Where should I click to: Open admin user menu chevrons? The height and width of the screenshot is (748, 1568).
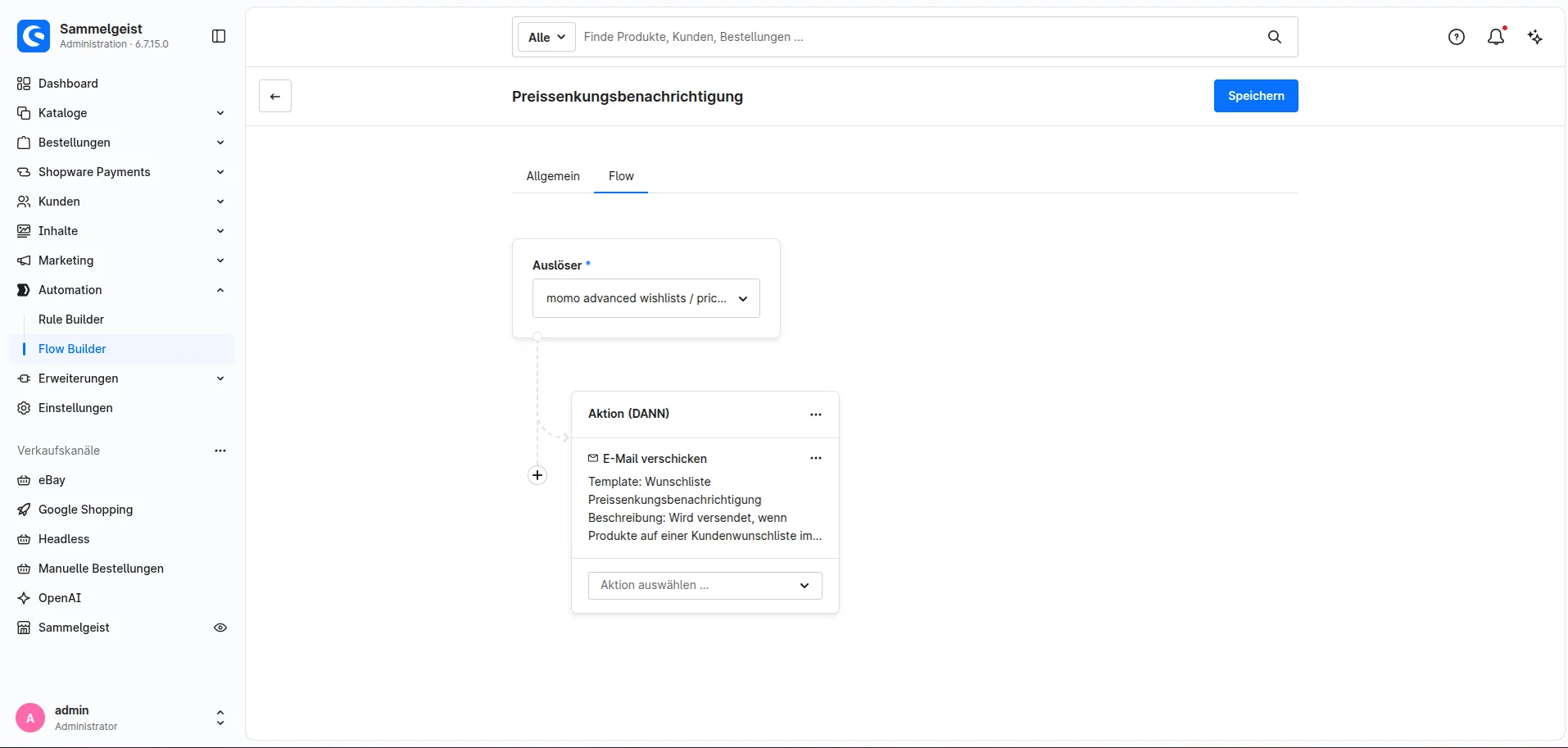[x=220, y=718]
